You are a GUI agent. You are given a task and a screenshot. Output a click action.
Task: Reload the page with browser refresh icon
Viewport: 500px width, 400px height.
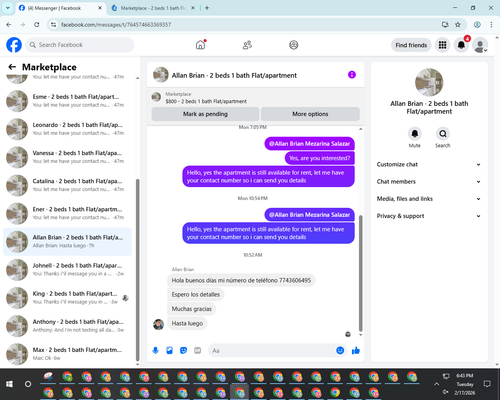tap(37, 24)
